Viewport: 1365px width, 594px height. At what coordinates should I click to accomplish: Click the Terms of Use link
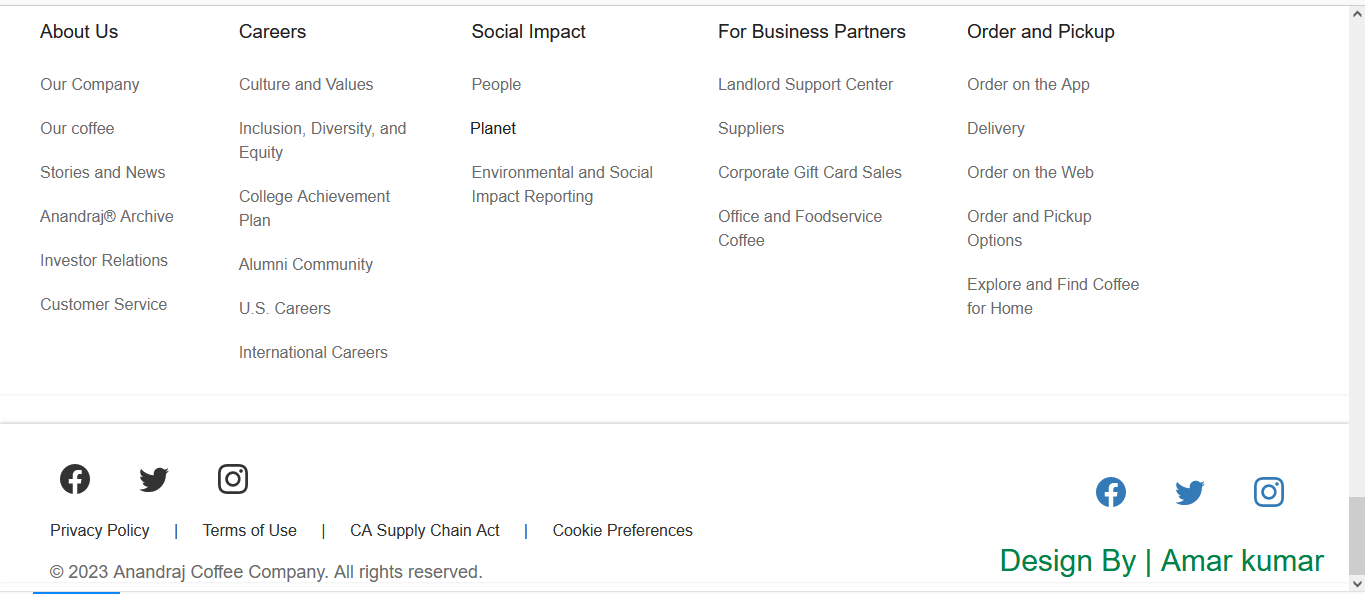pyautogui.click(x=250, y=531)
